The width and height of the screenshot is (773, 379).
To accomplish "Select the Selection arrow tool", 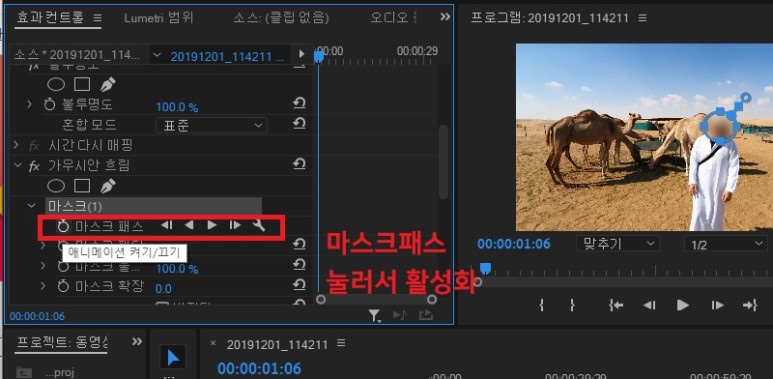I will (173, 357).
